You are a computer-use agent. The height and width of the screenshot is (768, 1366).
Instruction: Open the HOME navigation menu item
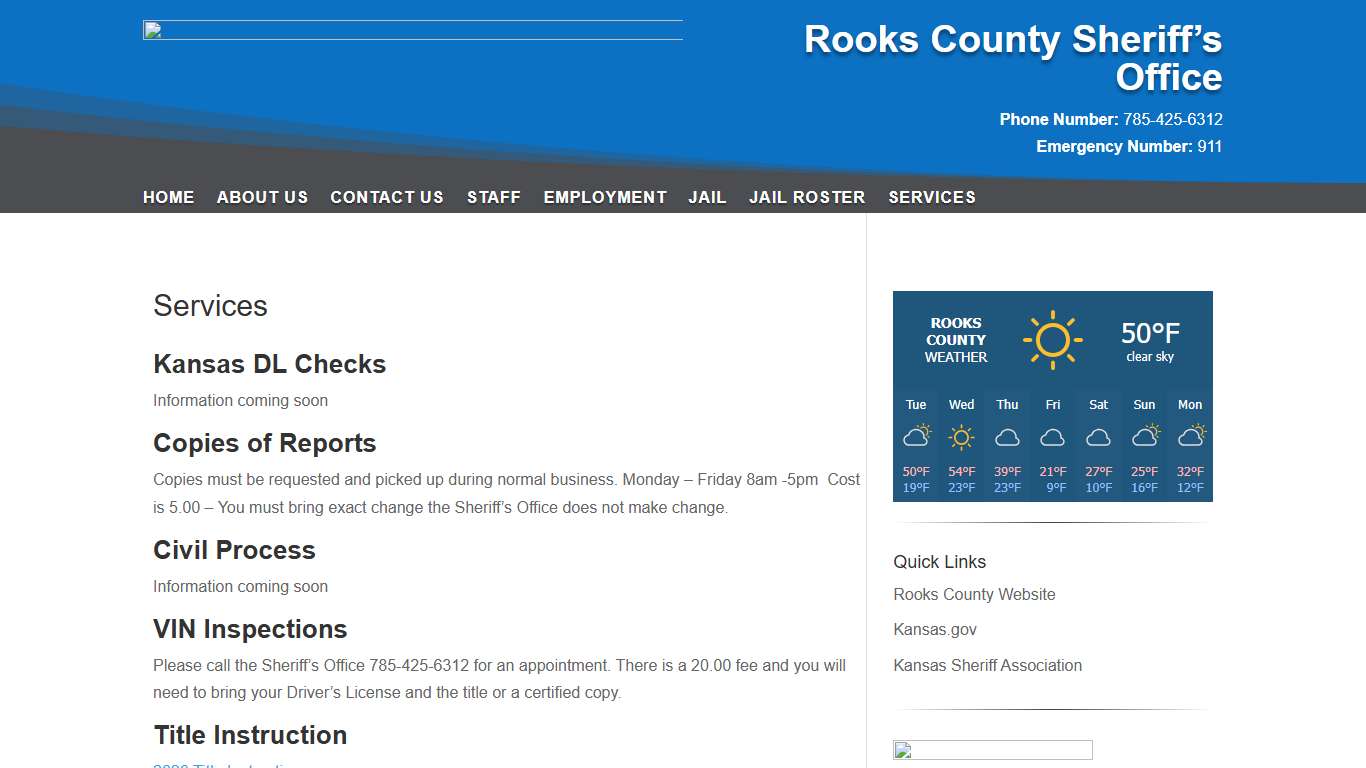click(x=168, y=197)
